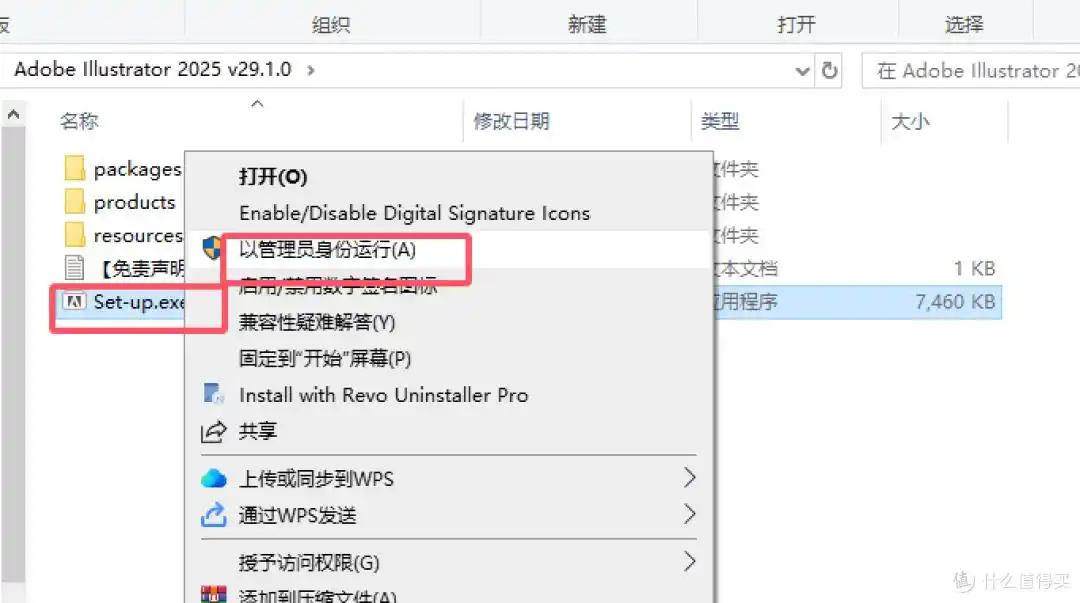
Task: Click the share arrow icon beside 共享
Action: [214, 431]
